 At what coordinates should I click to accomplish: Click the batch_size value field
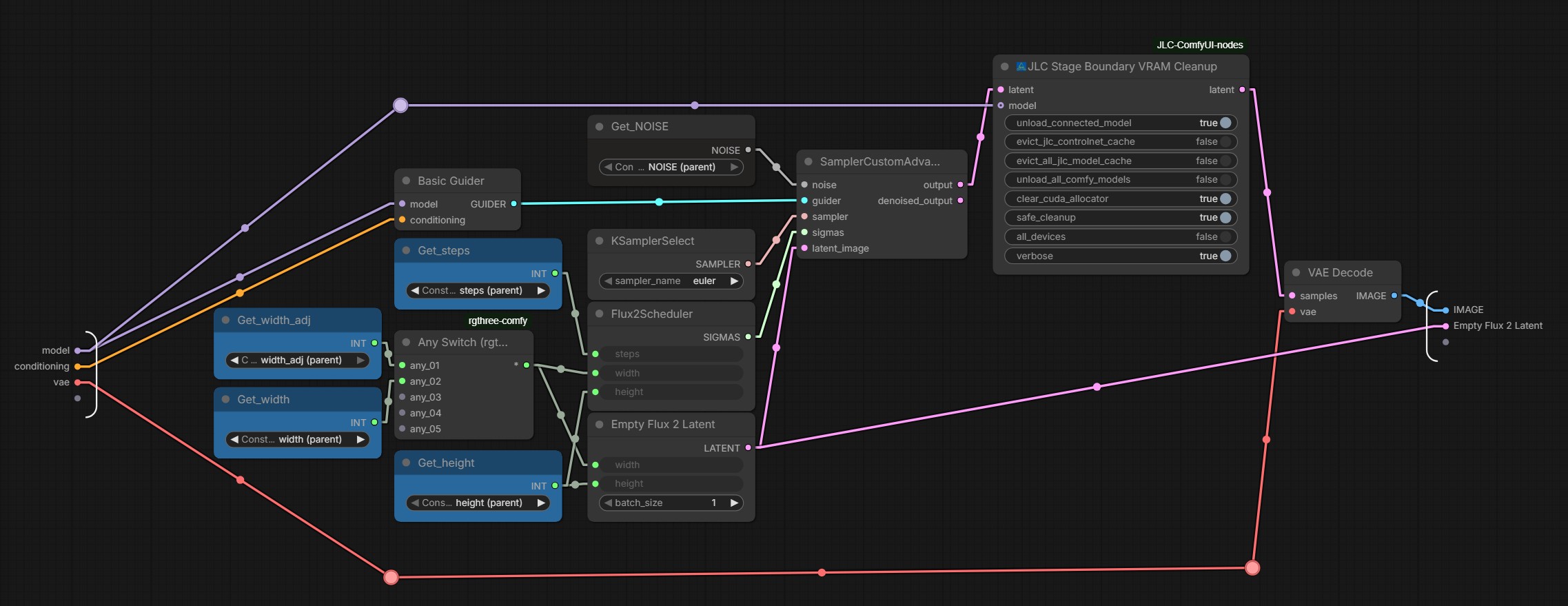point(671,503)
